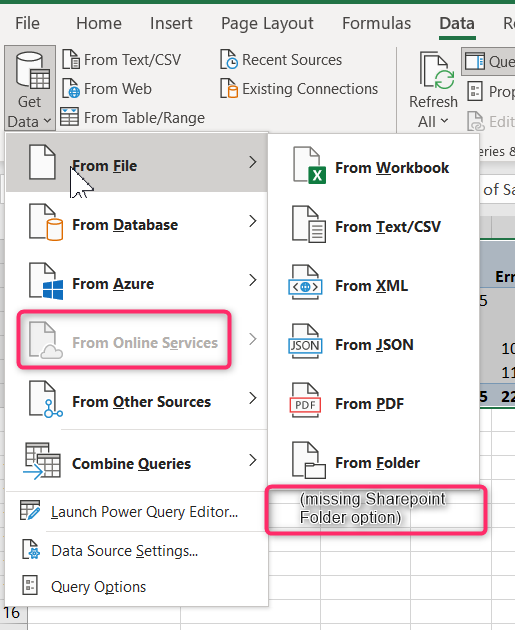
Task: Click the Data Source Settings gear icon
Action: pyautogui.click(x=31, y=550)
